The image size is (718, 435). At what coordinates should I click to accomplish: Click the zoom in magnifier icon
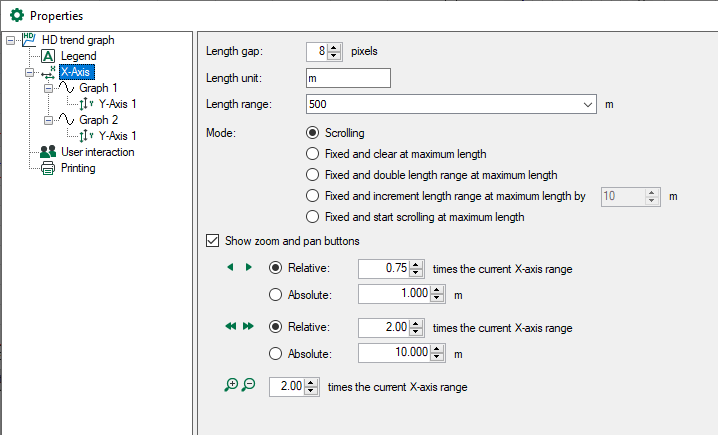tap(232, 385)
